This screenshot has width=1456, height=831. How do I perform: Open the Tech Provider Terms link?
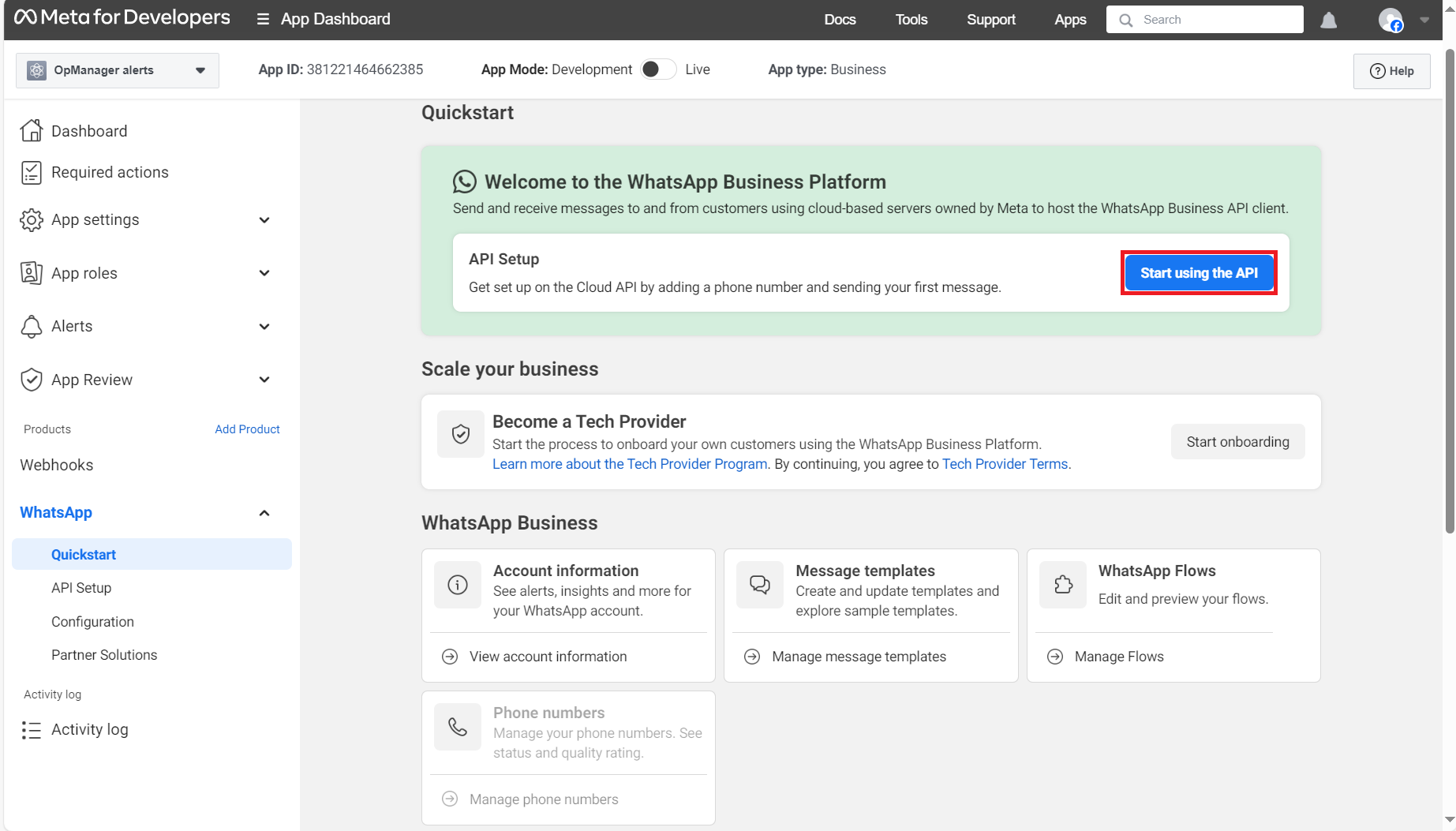[1005, 464]
